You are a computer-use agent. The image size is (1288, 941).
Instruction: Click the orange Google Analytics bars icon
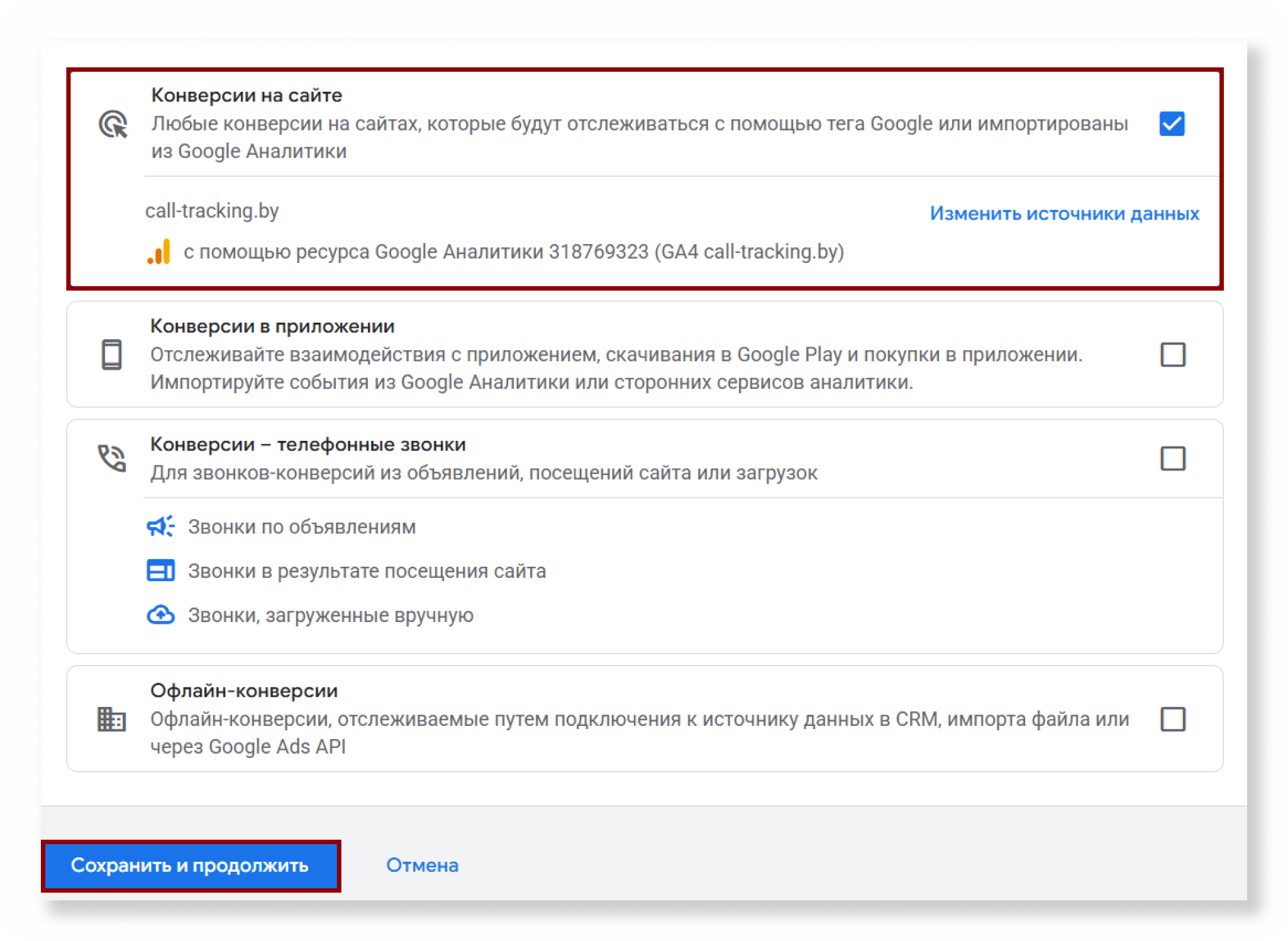159,252
